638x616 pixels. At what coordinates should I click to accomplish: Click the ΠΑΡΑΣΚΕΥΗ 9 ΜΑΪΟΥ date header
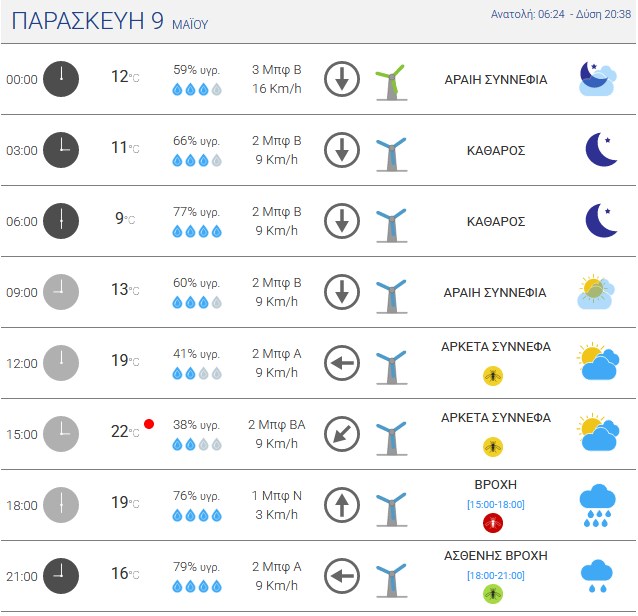[x=110, y=21]
